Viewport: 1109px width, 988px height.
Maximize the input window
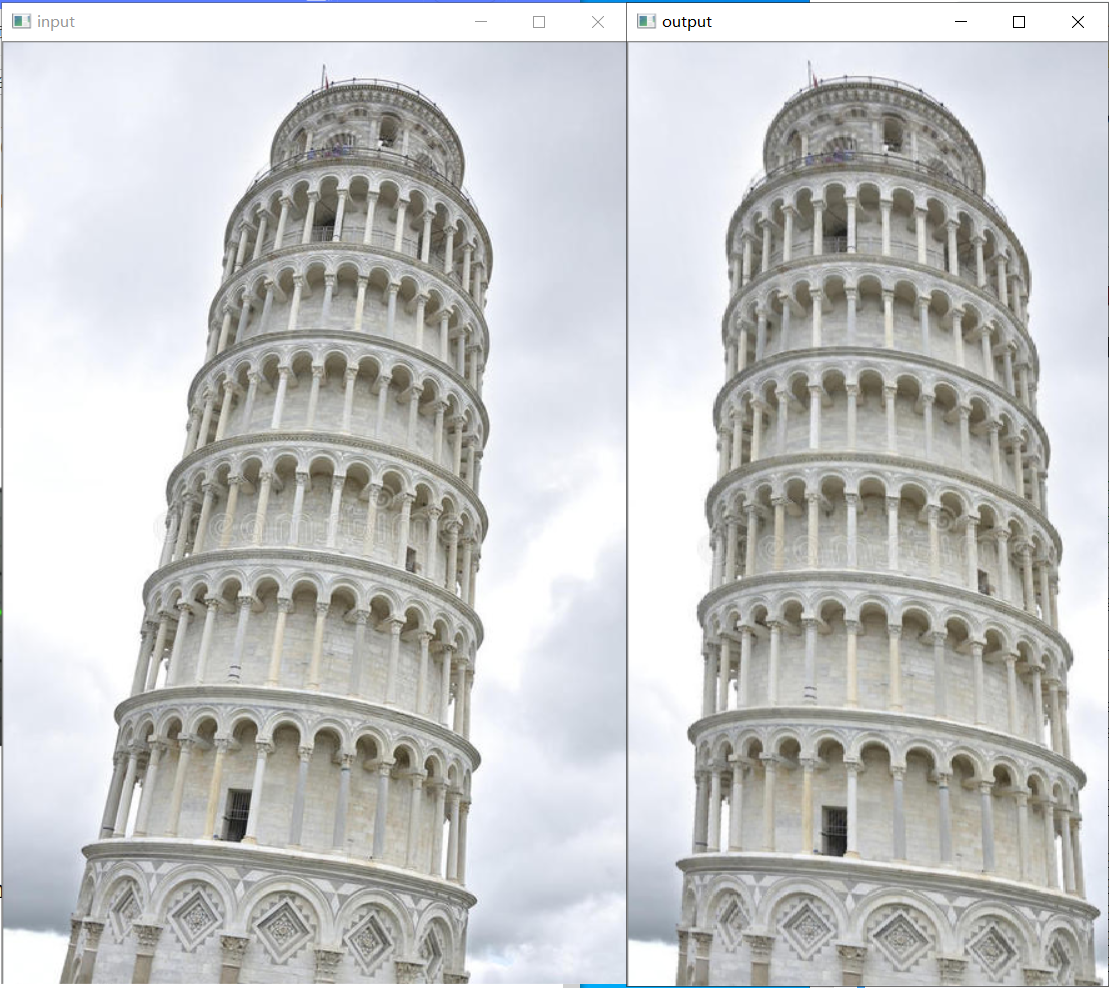point(539,21)
